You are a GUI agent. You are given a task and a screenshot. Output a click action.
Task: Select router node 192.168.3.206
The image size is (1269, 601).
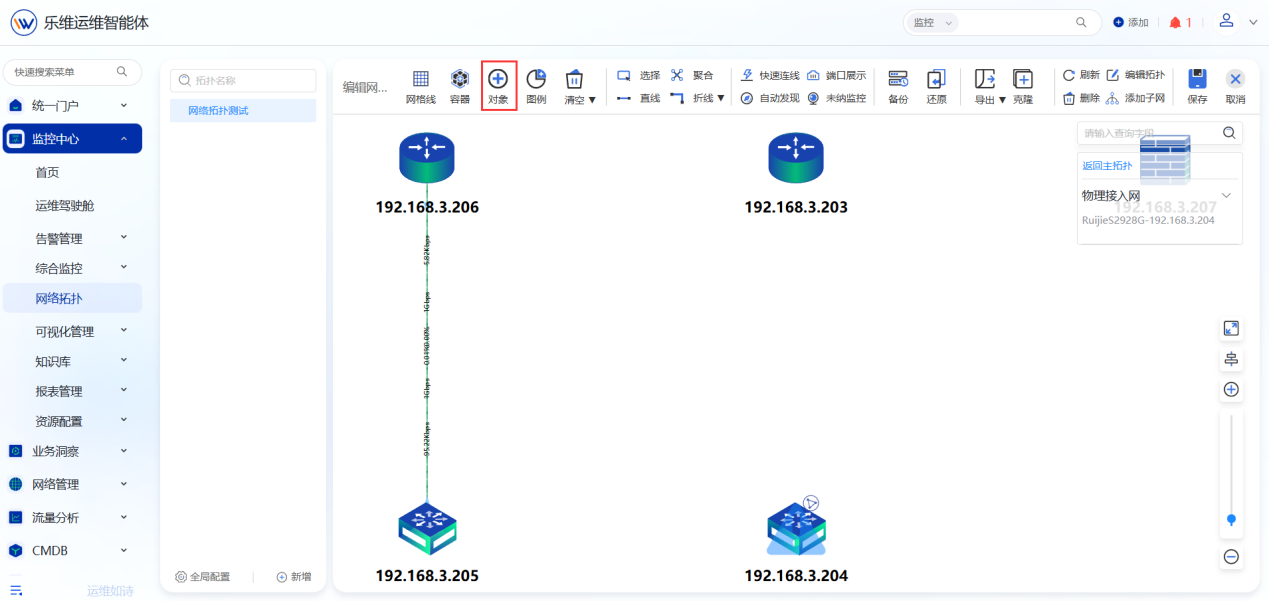(427, 160)
